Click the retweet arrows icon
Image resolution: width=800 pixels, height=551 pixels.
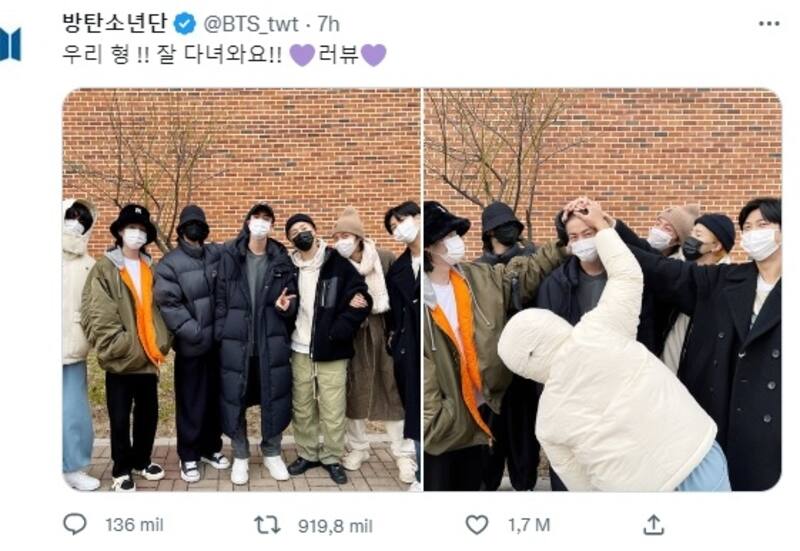pos(267,525)
